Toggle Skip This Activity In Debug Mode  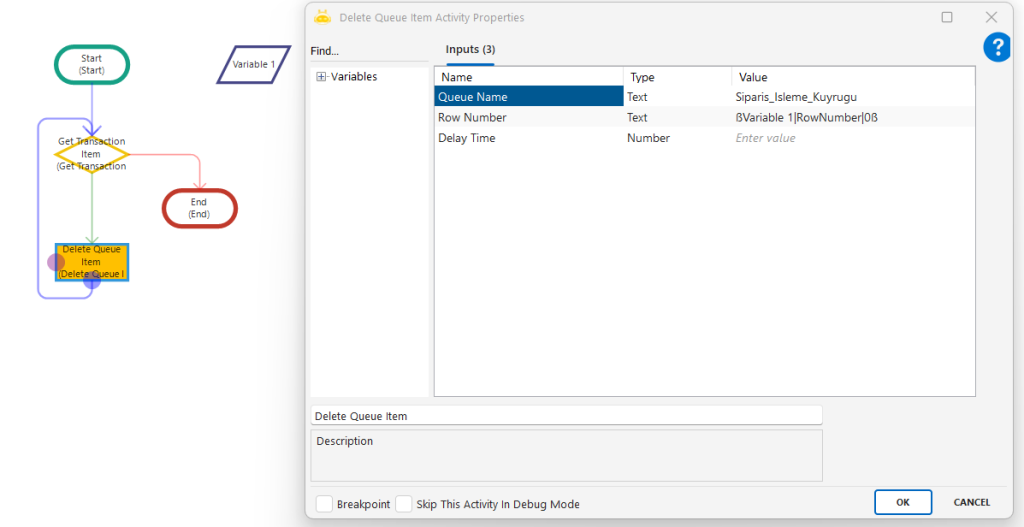(x=404, y=504)
